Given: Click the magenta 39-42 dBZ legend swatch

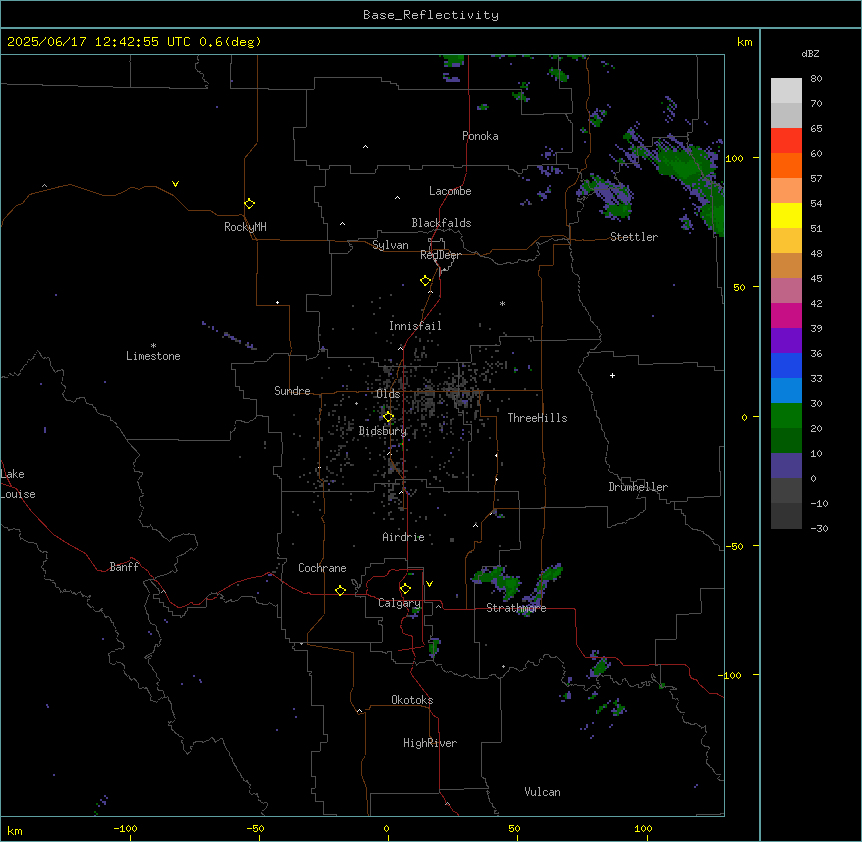Looking at the screenshot, I should [x=786, y=315].
